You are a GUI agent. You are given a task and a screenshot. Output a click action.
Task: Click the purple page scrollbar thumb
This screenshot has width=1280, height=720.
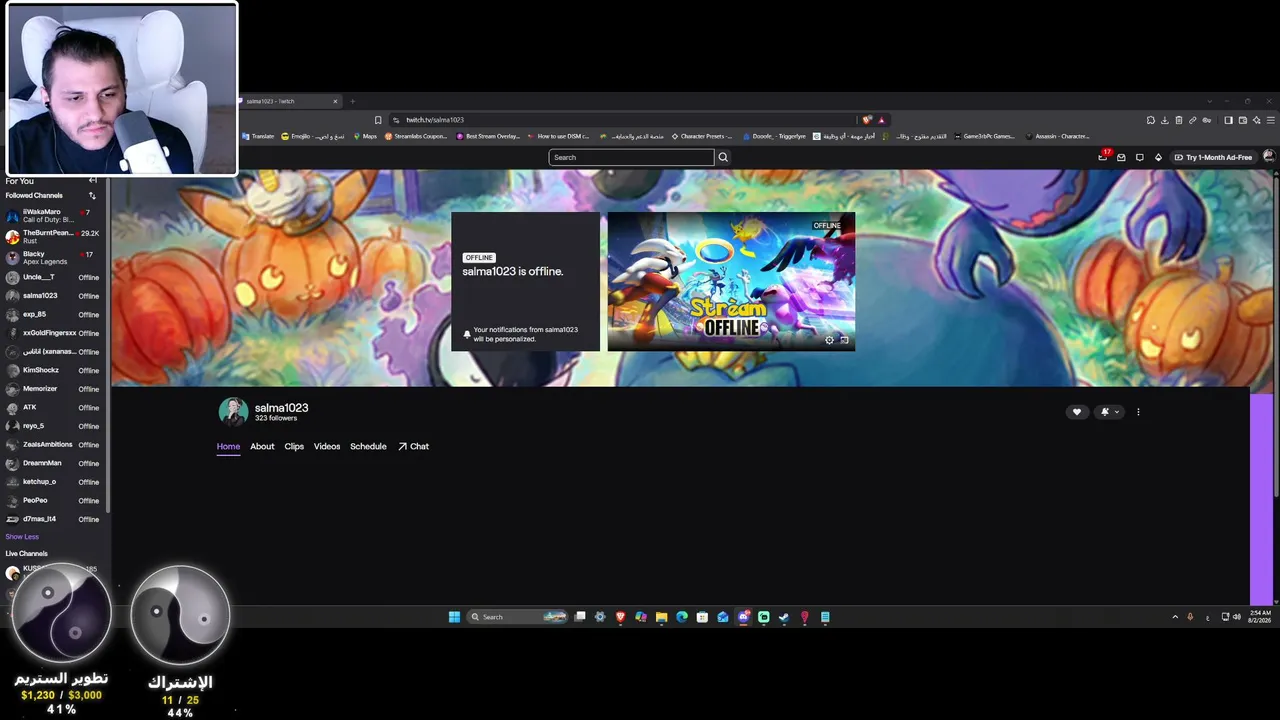point(1263,498)
